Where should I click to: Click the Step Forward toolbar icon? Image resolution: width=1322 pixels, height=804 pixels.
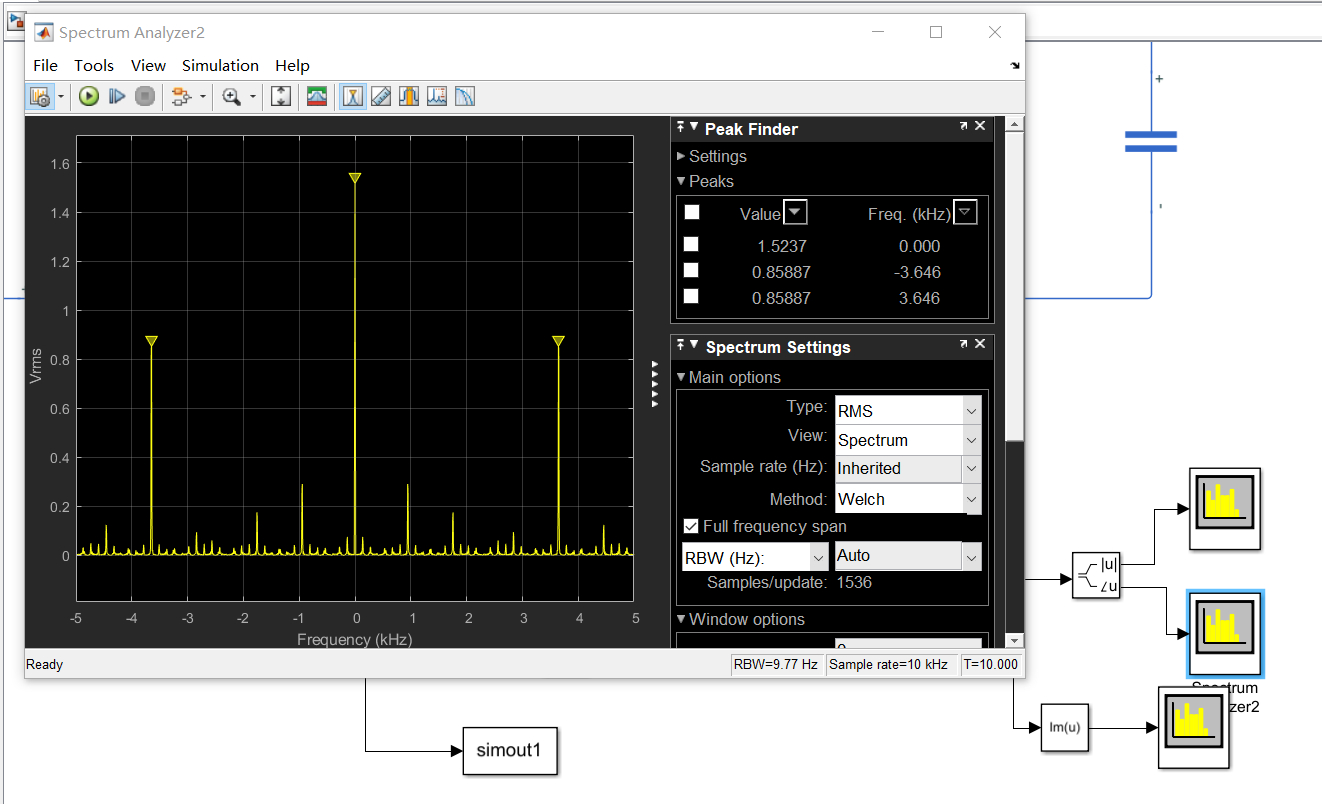117,96
